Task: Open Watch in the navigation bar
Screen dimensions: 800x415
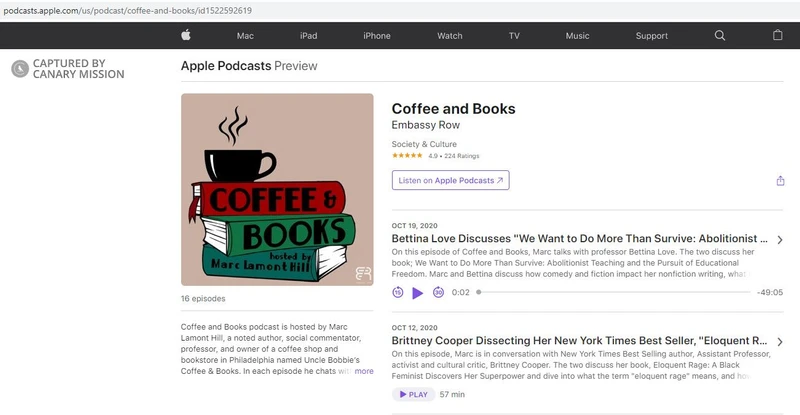Action: pyautogui.click(x=449, y=36)
